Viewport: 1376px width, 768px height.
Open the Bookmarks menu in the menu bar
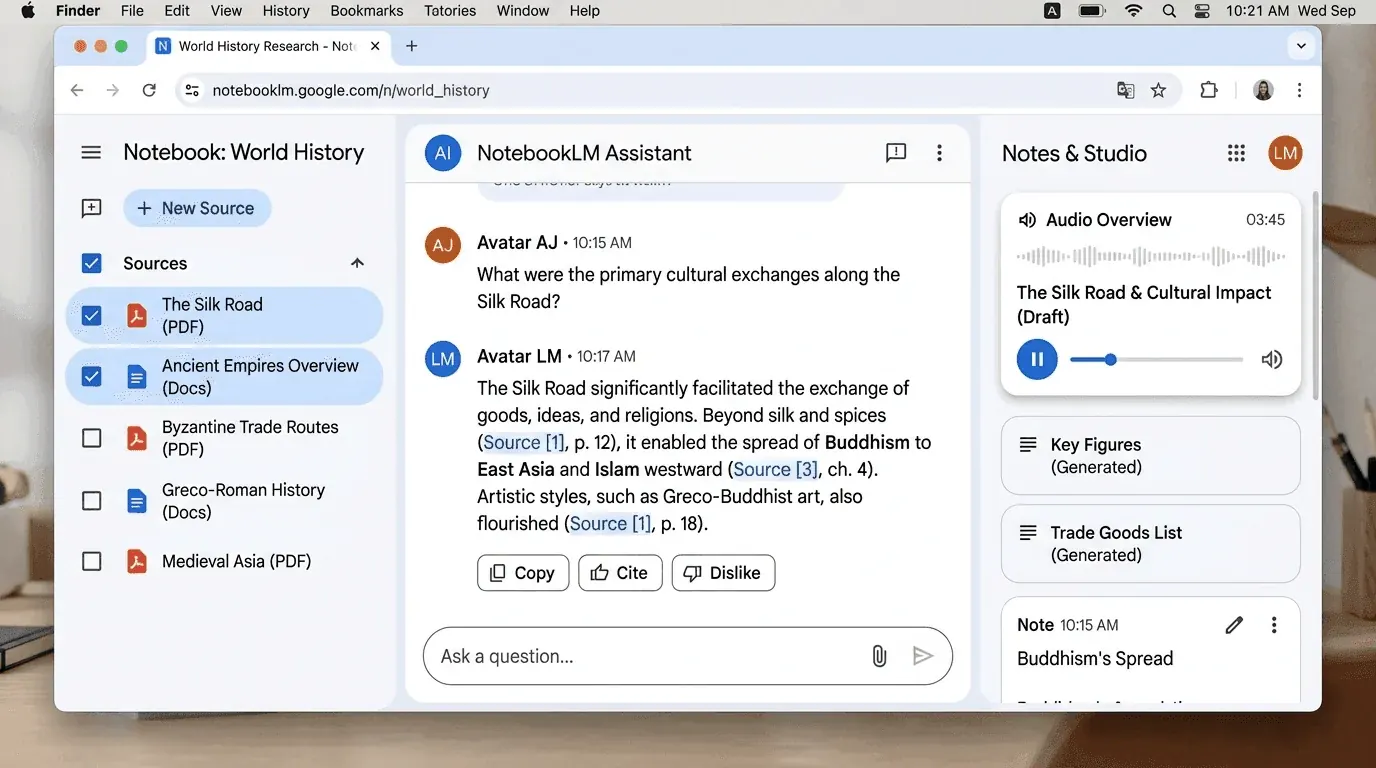367,11
